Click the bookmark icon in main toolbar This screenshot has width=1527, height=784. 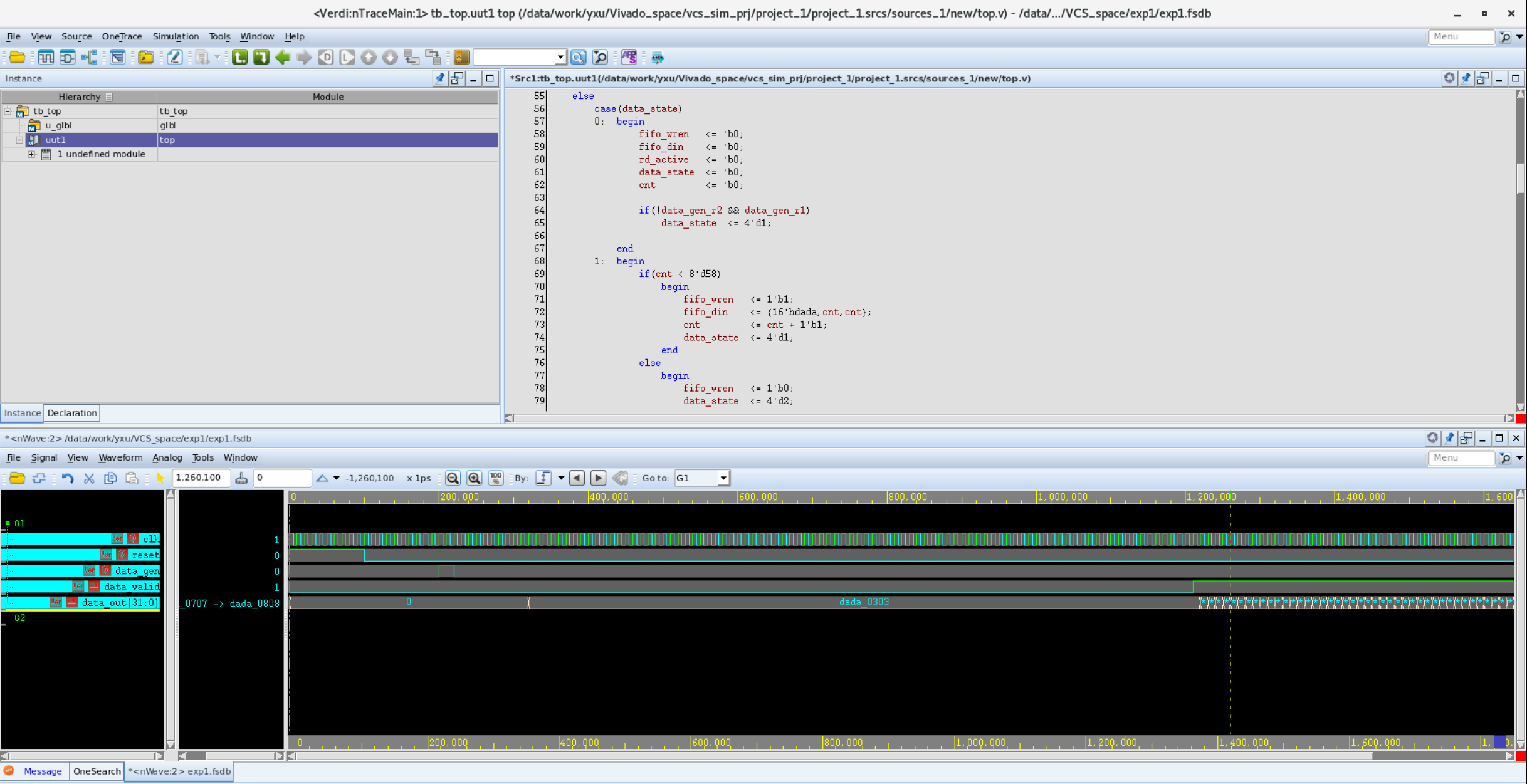click(461, 58)
